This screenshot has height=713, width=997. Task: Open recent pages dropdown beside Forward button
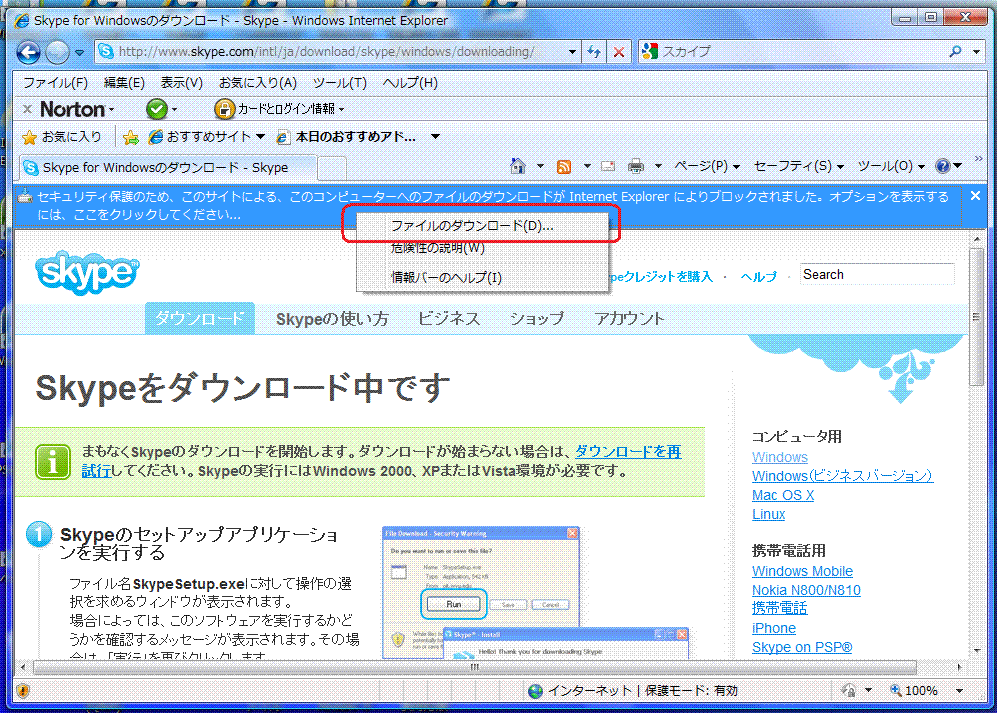79,53
